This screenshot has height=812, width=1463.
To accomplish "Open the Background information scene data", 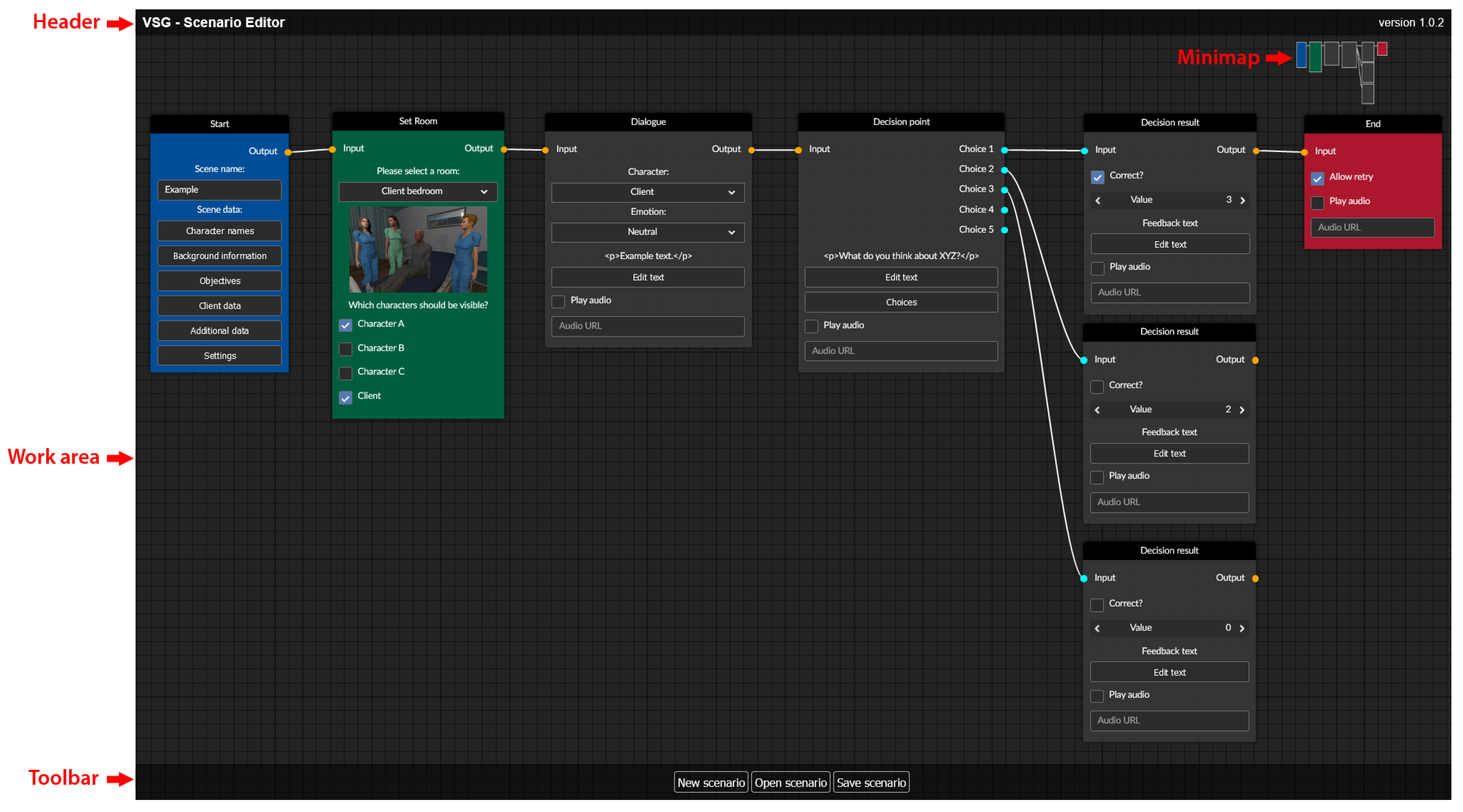I will pyautogui.click(x=219, y=256).
